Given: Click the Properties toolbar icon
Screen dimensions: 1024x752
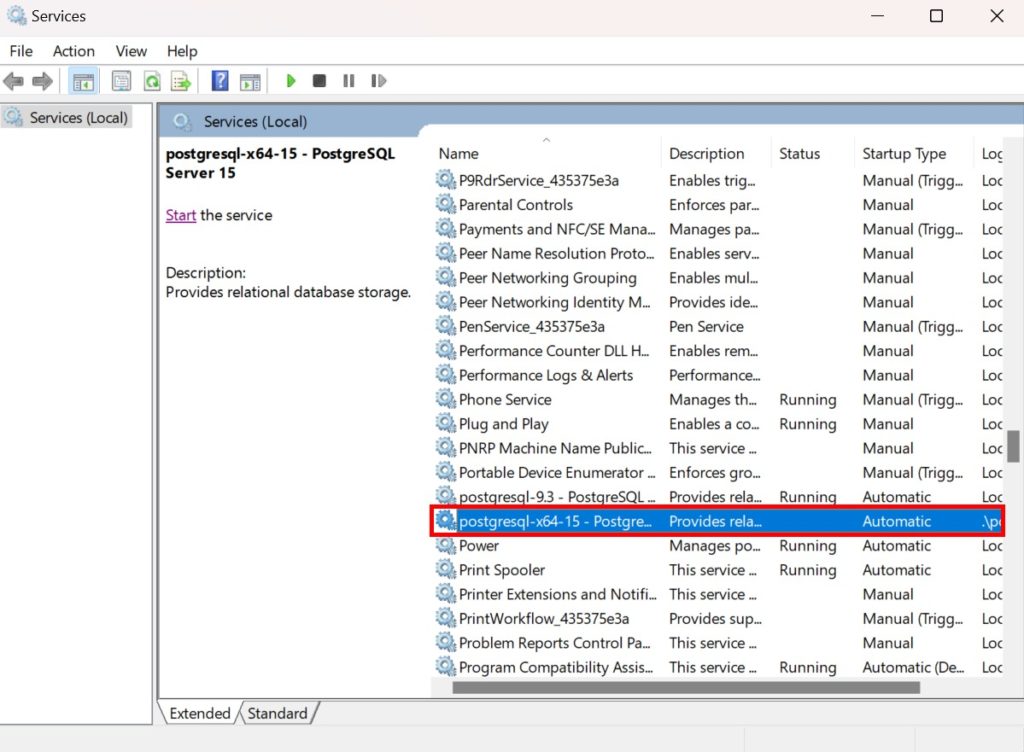Looking at the screenshot, I should [120, 81].
